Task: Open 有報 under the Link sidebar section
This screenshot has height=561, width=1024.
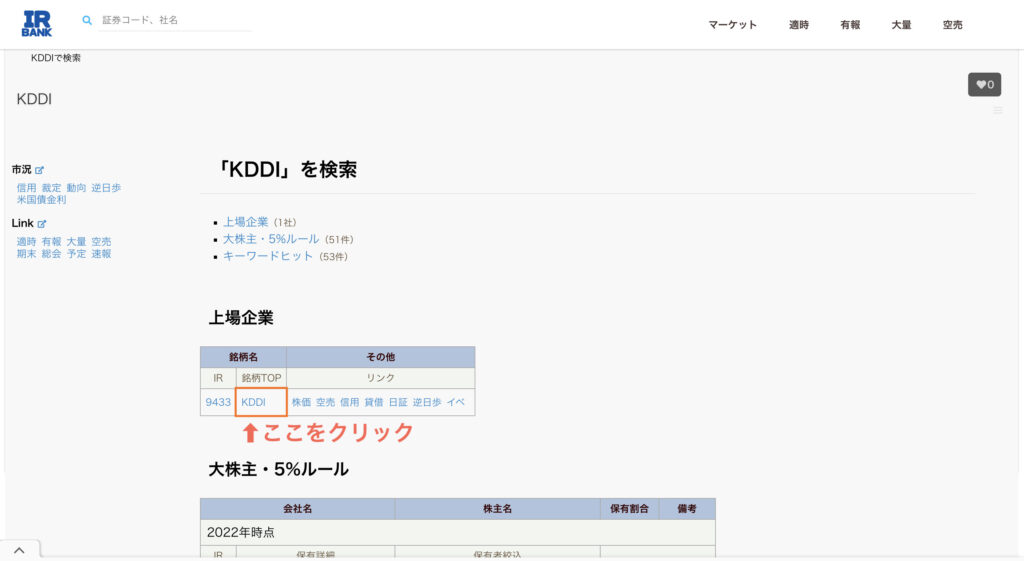Action: pos(51,242)
